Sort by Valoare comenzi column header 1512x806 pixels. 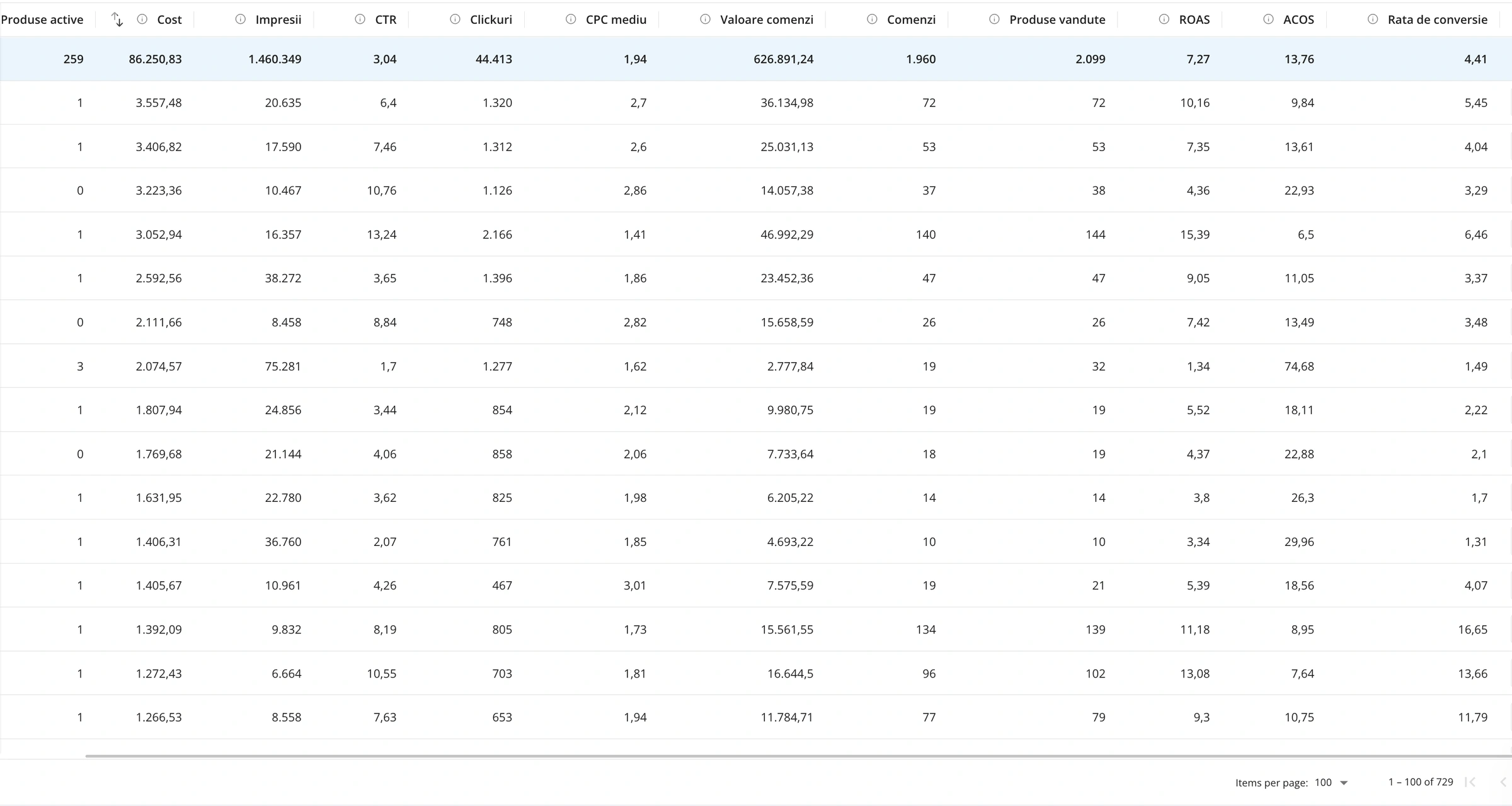click(x=767, y=20)
